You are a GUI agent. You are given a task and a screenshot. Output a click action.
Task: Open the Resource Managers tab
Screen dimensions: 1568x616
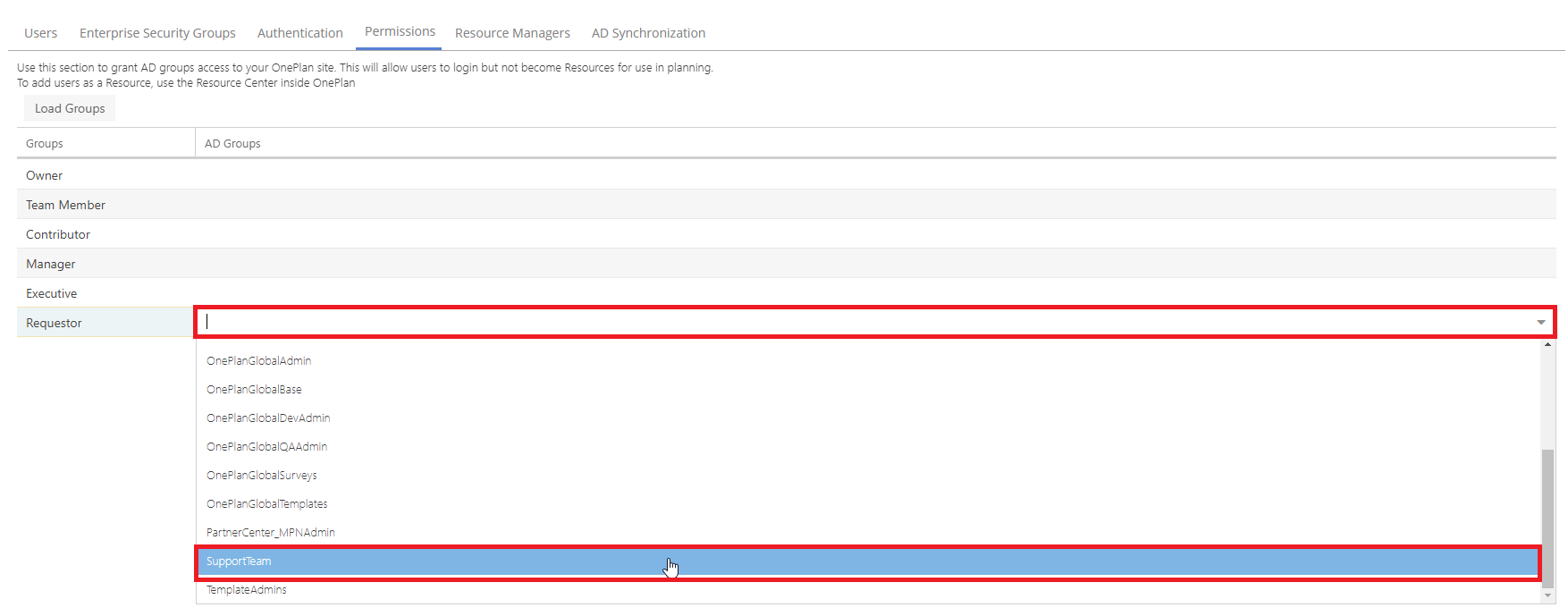512,33
